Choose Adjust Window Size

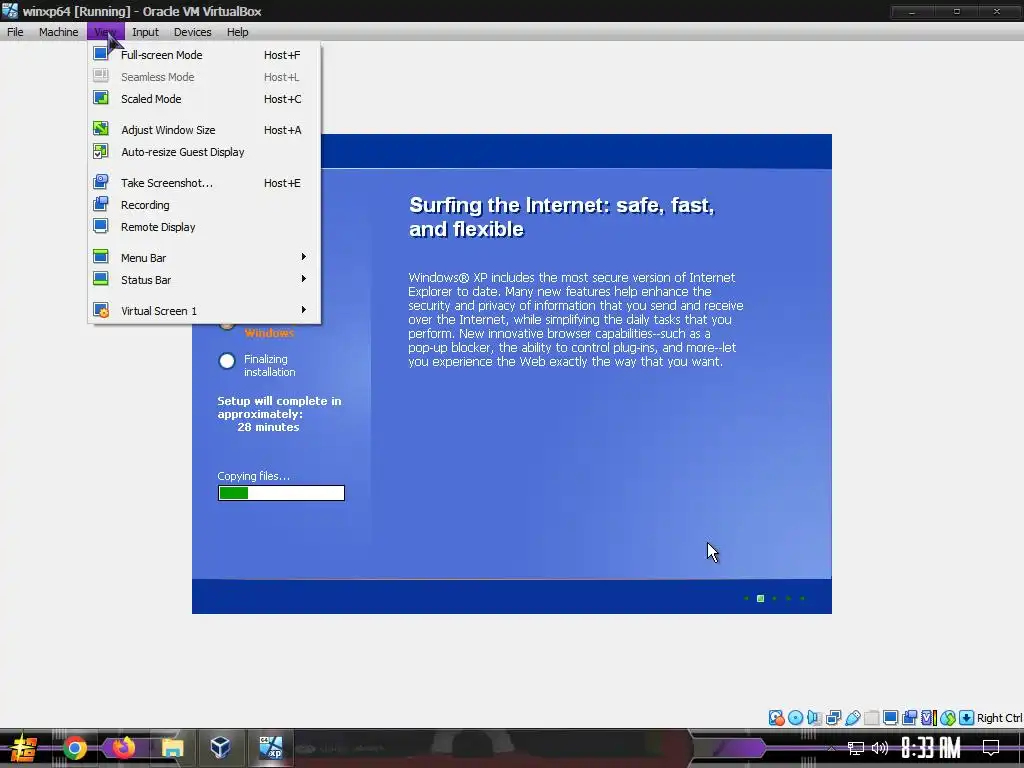204,130
